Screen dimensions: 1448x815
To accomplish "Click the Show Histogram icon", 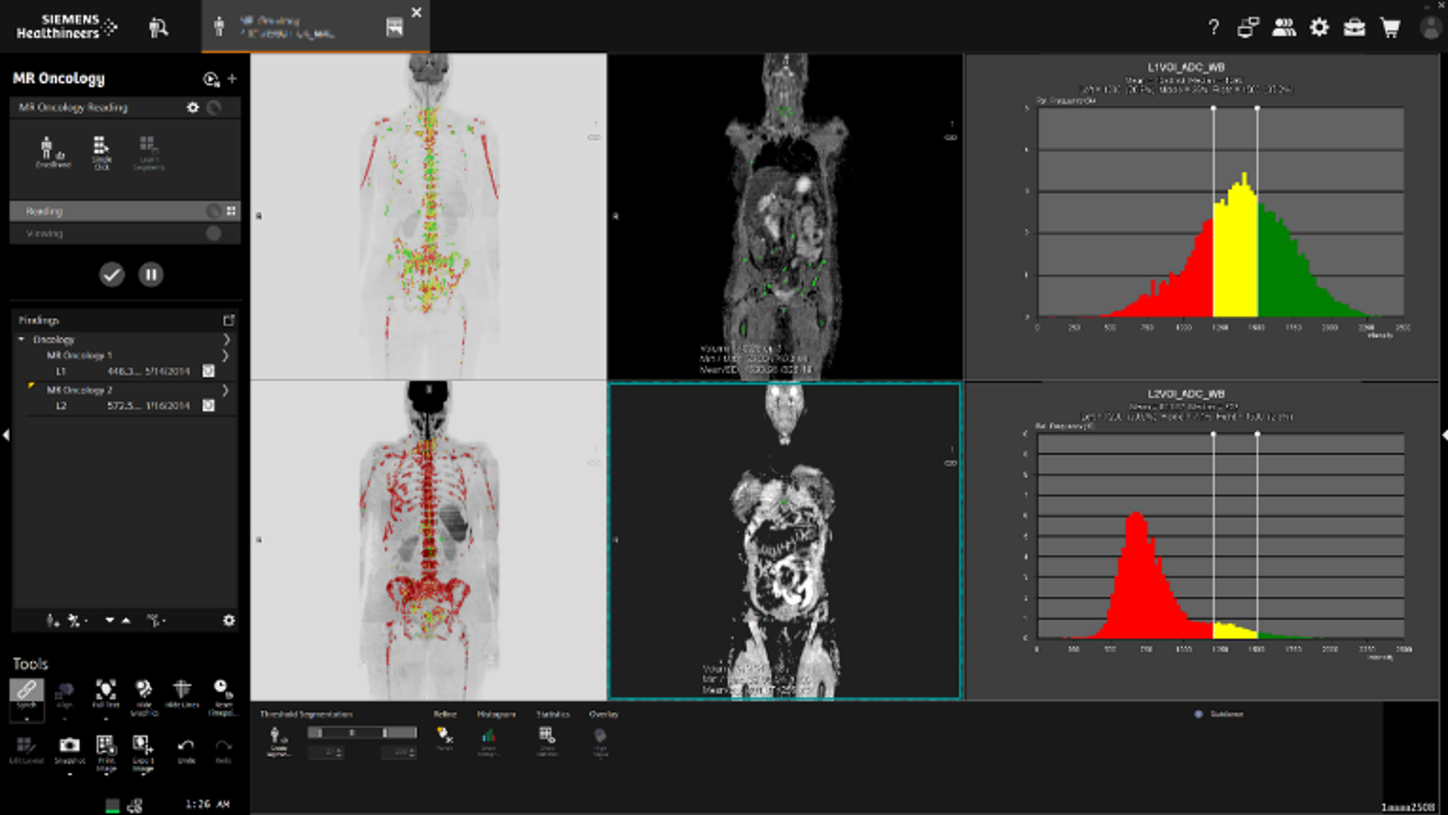I will [489, 737].
